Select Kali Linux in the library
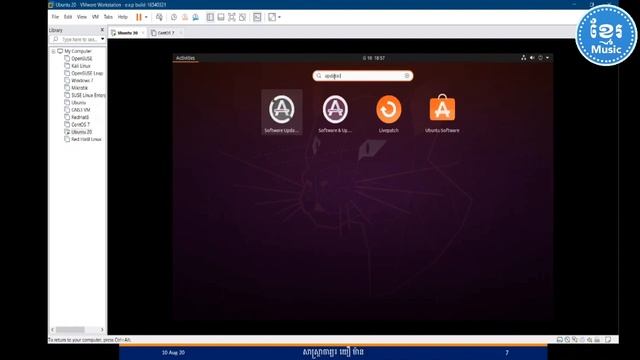Screen dimensions: 640x360 tap(78, 66)
